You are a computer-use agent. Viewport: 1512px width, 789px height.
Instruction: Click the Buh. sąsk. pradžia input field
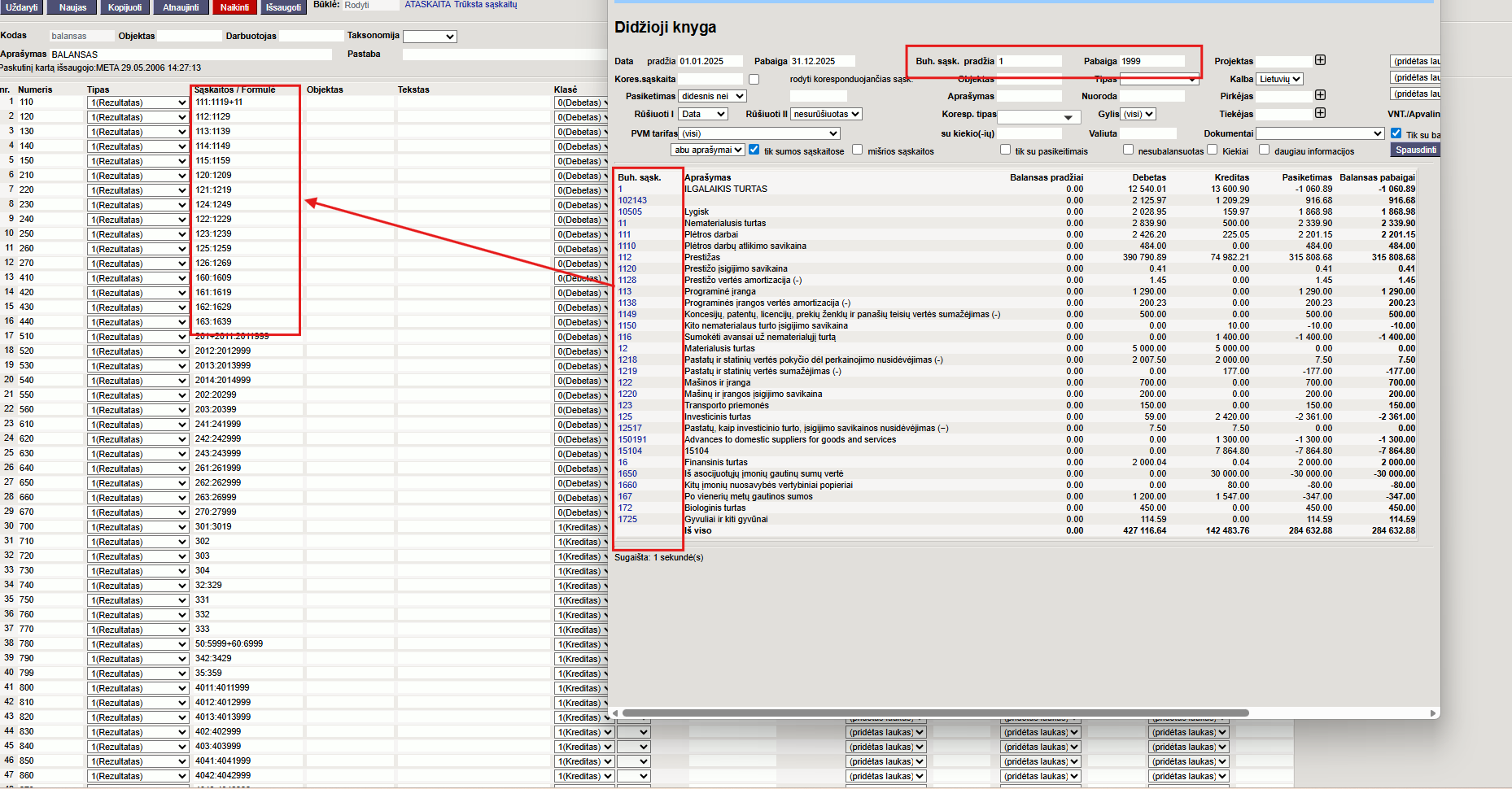click(1029, 61)
